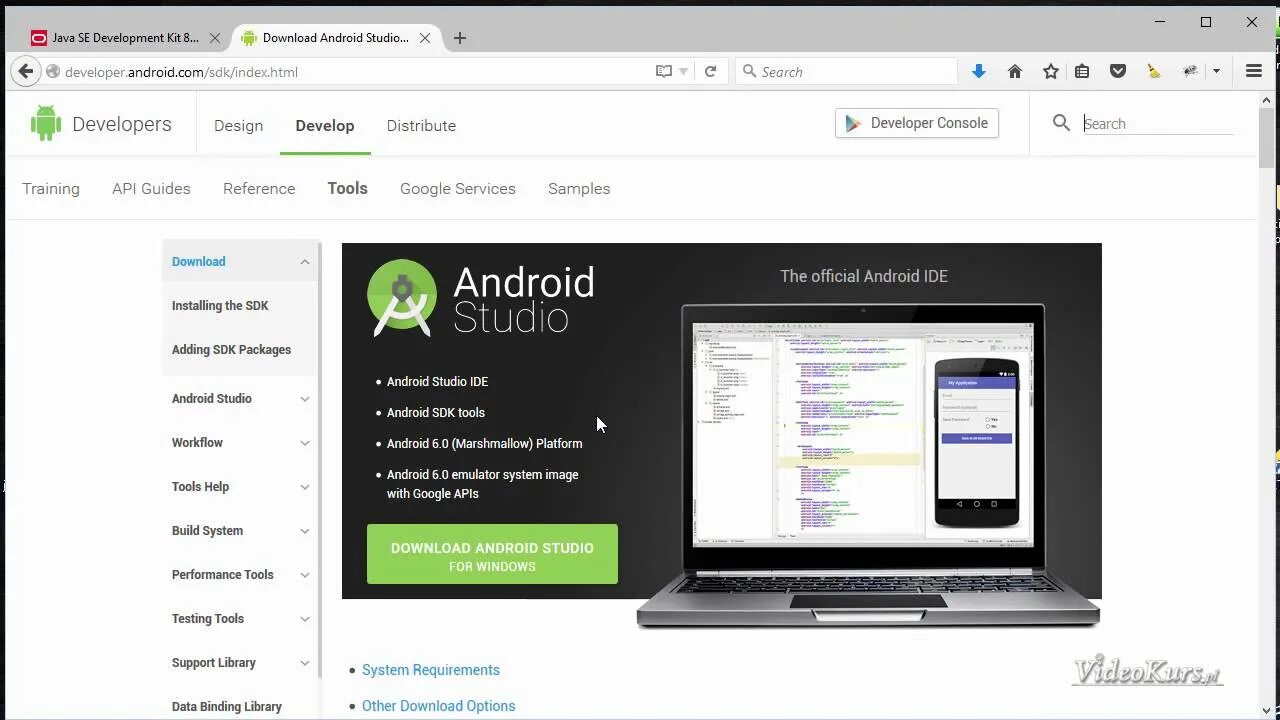Click the broom cleaner toolbar icon
The height and width of the screenshot is (720, 1280).
click(x=1154, y=72)
